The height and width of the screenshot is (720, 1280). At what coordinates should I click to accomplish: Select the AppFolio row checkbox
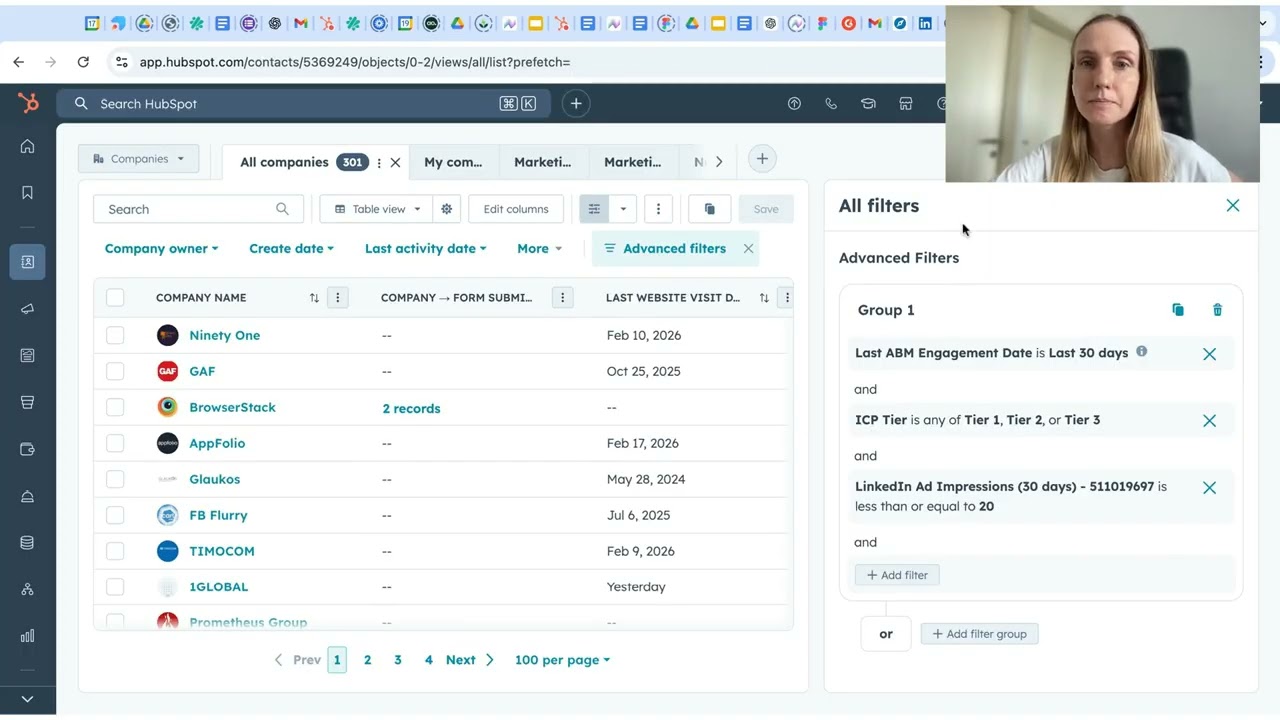pos(115,443)
